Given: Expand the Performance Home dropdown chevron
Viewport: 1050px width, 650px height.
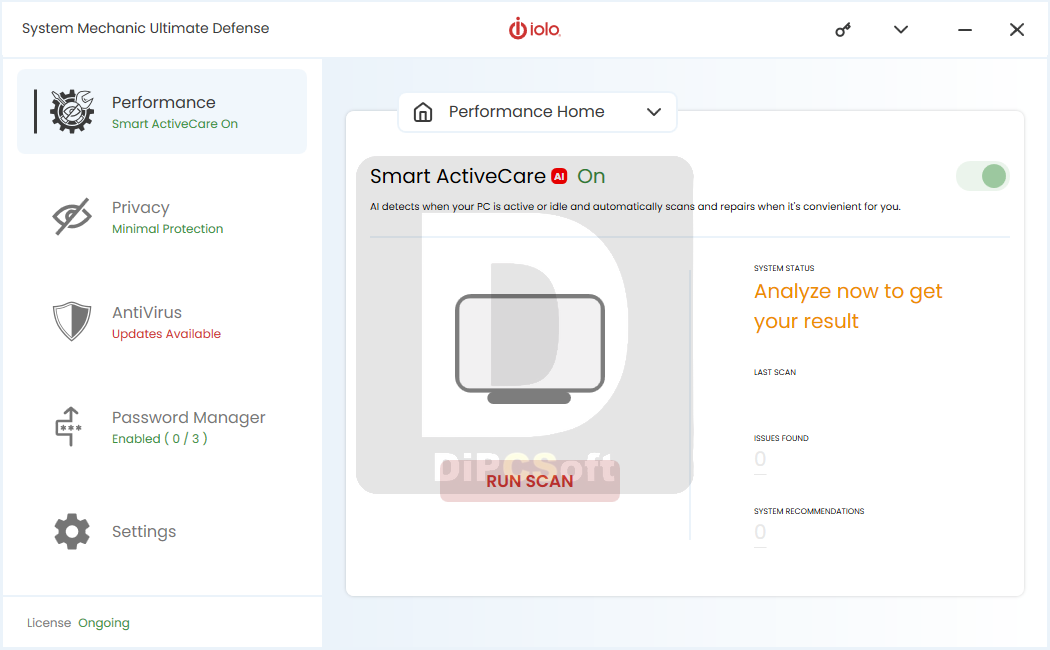Looking at the screenshot, I should tap(654, 112).
